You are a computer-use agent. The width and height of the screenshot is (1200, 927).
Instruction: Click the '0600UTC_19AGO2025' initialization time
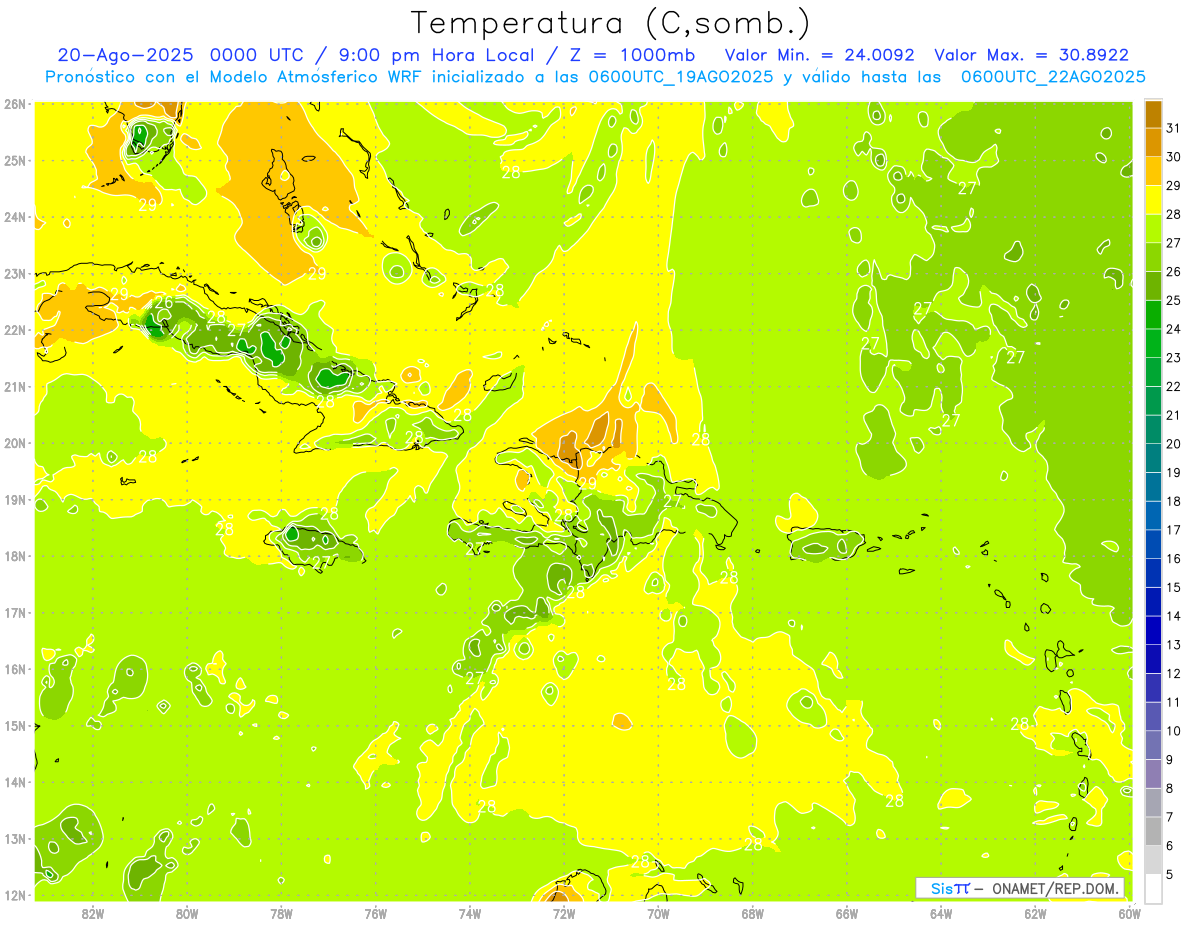point(682,77)
